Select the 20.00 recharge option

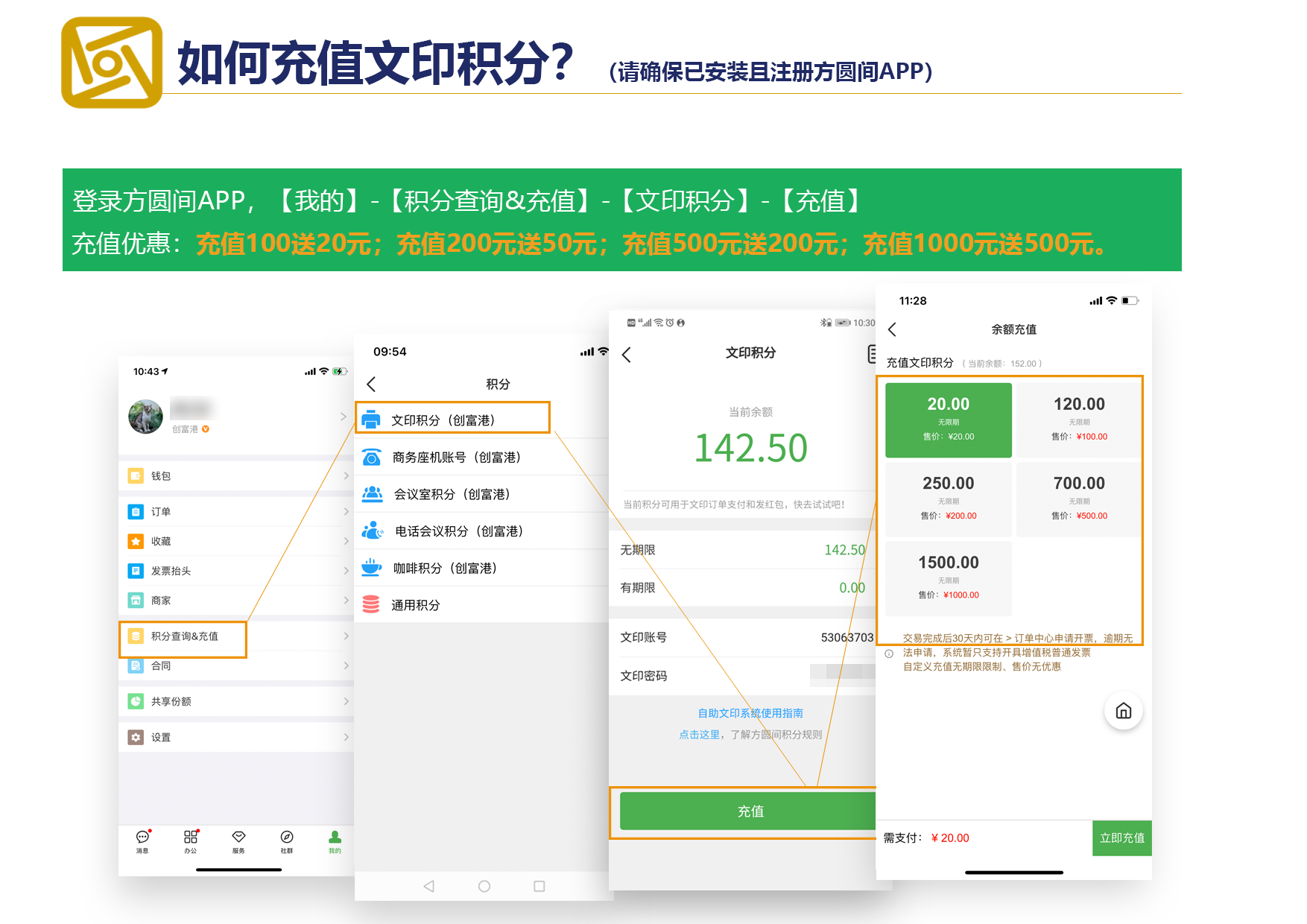[948, 419]
